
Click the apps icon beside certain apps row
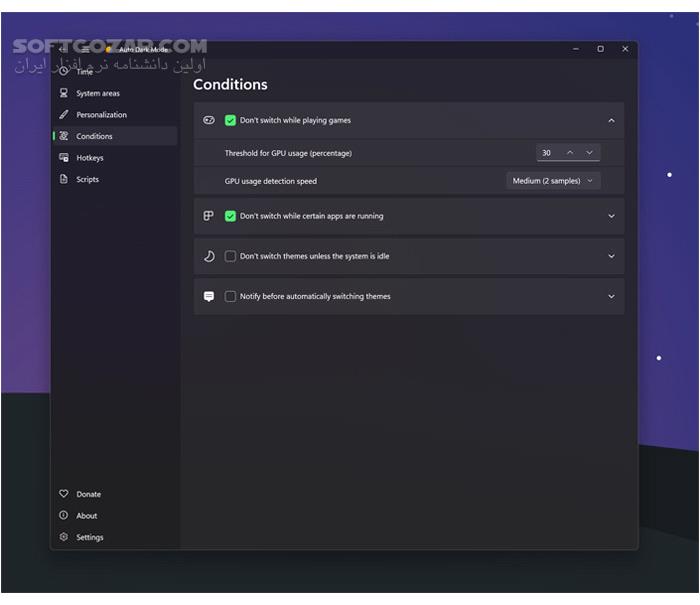(x=208, y=216)
